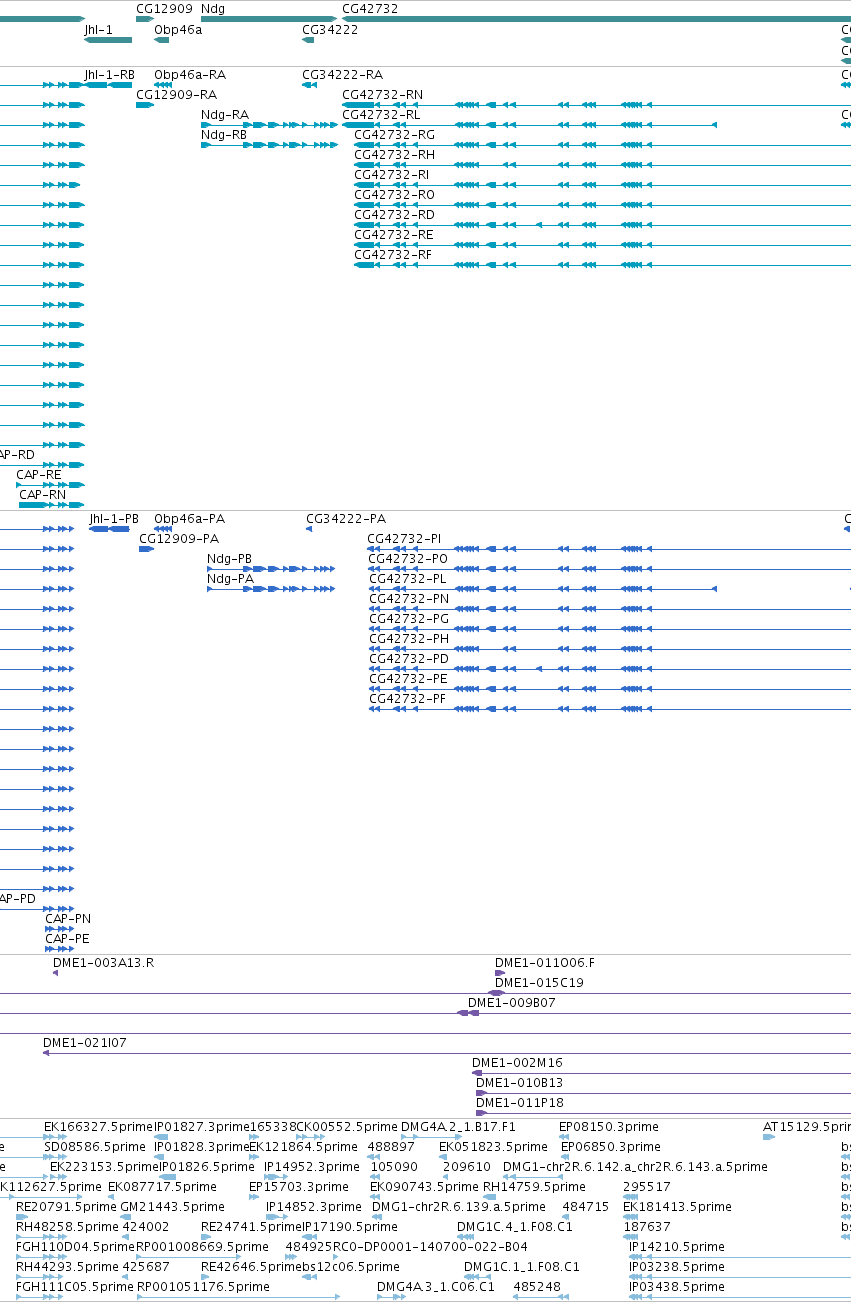Click the RE24741.5prime EST label
This screenshot has width=851, height=1302.
point(251,1227)
